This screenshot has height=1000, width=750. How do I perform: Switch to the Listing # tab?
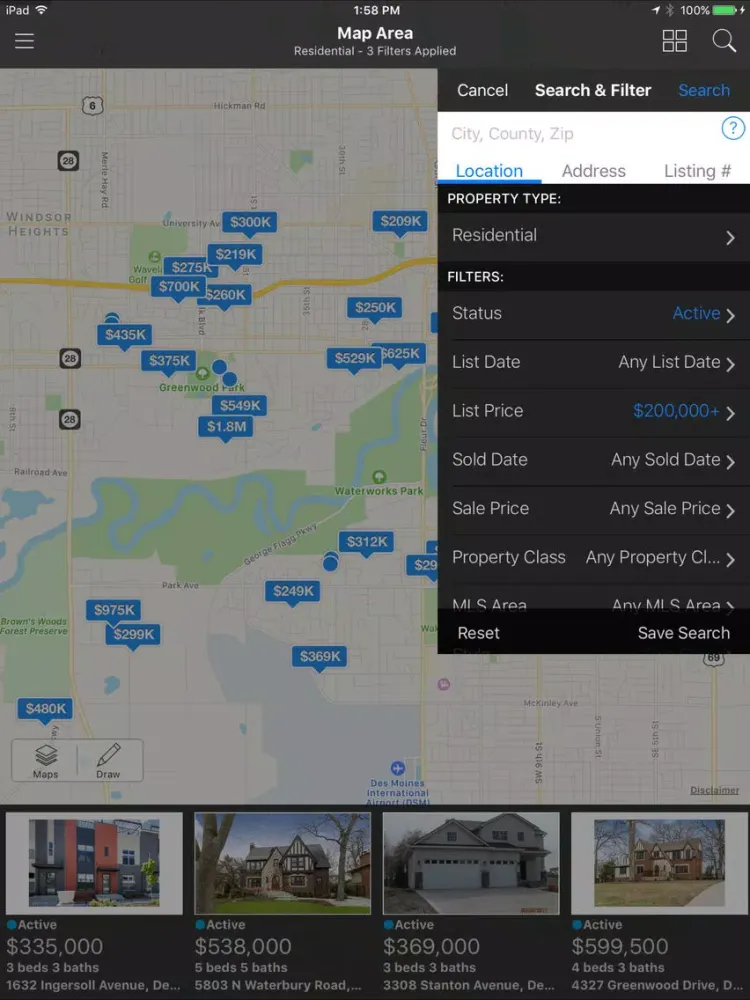697,171
